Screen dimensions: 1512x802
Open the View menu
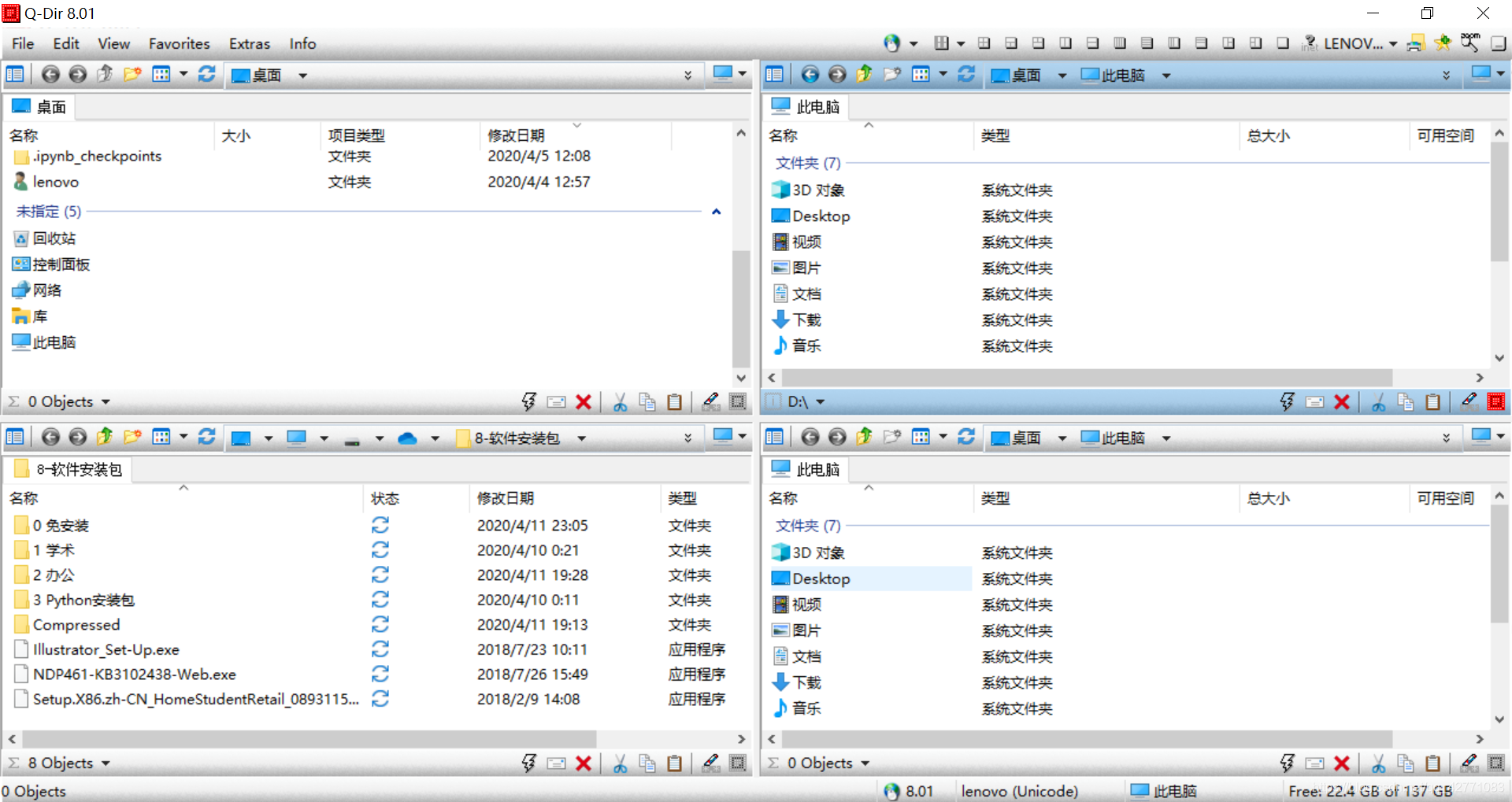(113, 43)
